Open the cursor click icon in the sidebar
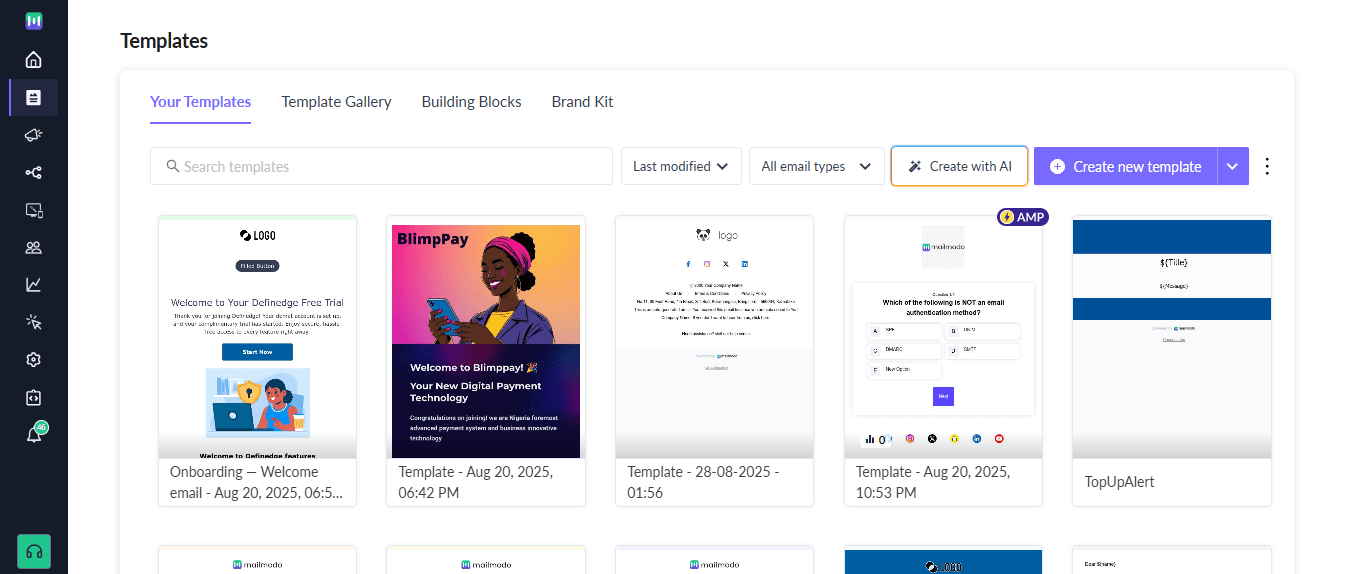The height and width of the screenshot is (574, 1346). [x=33, y=322]
